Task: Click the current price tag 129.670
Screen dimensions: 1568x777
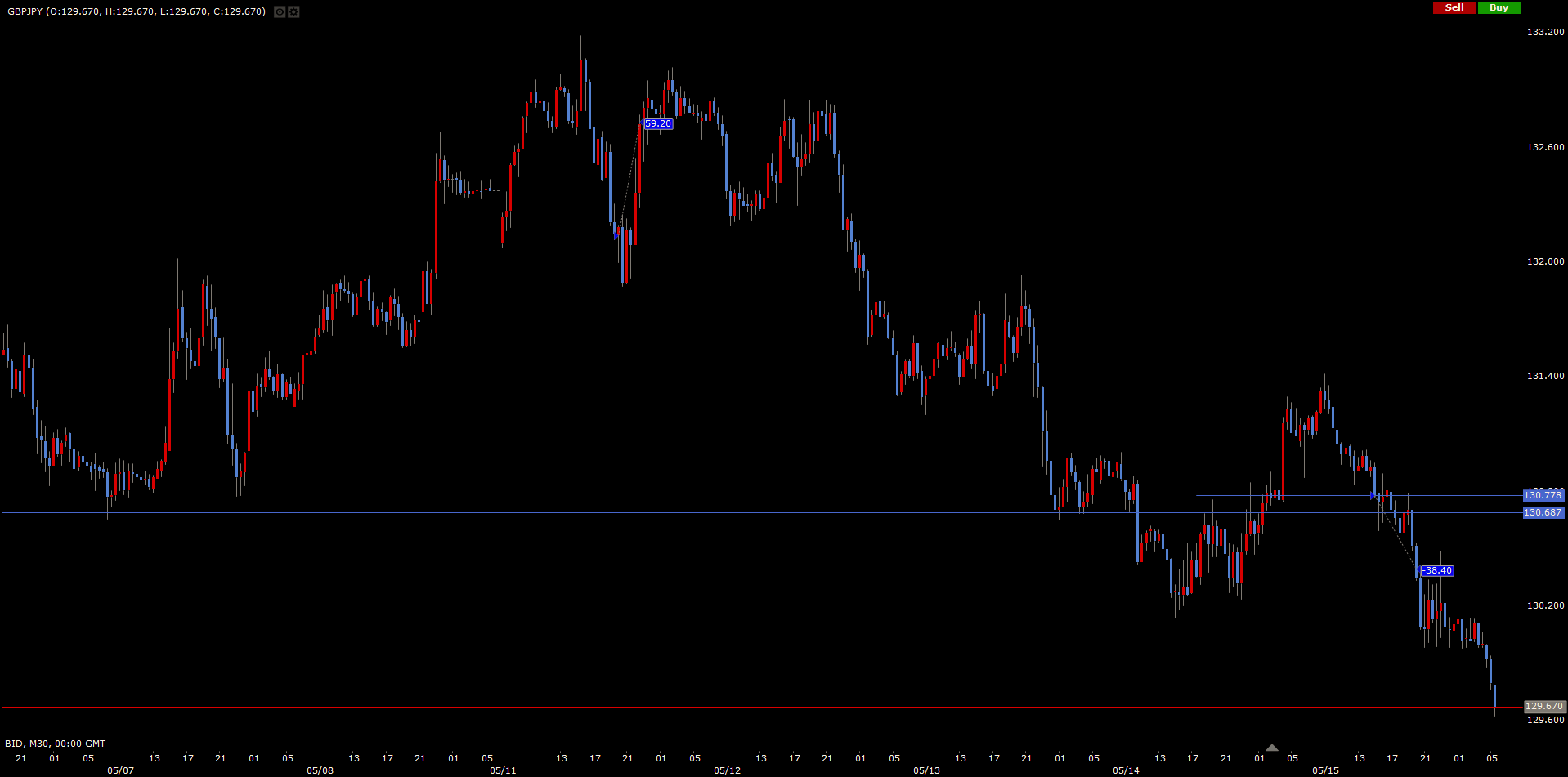Action: click(x=1544, y=707)
